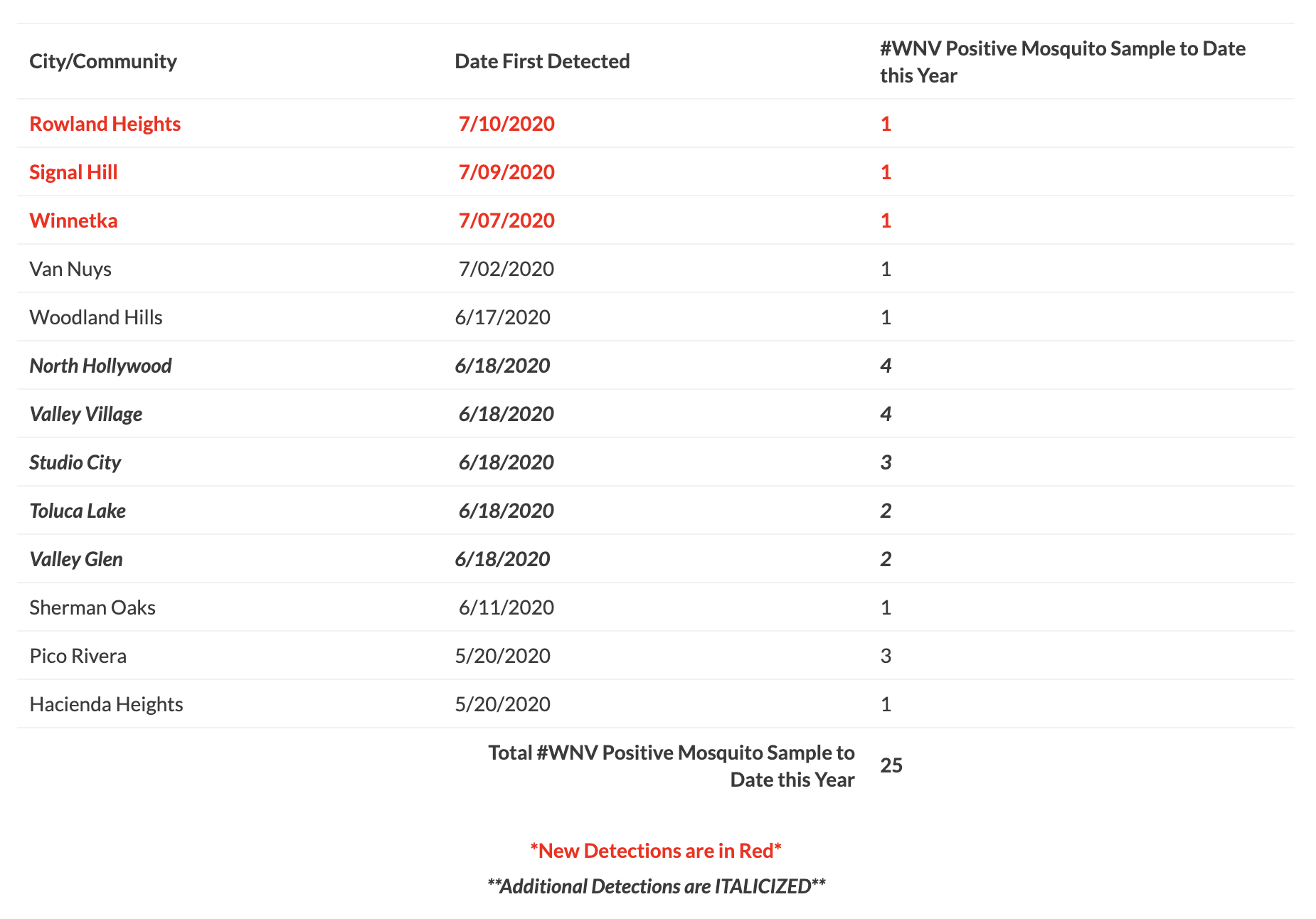Select Sherman Oaks in the table
The width and height of the screenshot is (1316, 919).
tap(92, 607)
